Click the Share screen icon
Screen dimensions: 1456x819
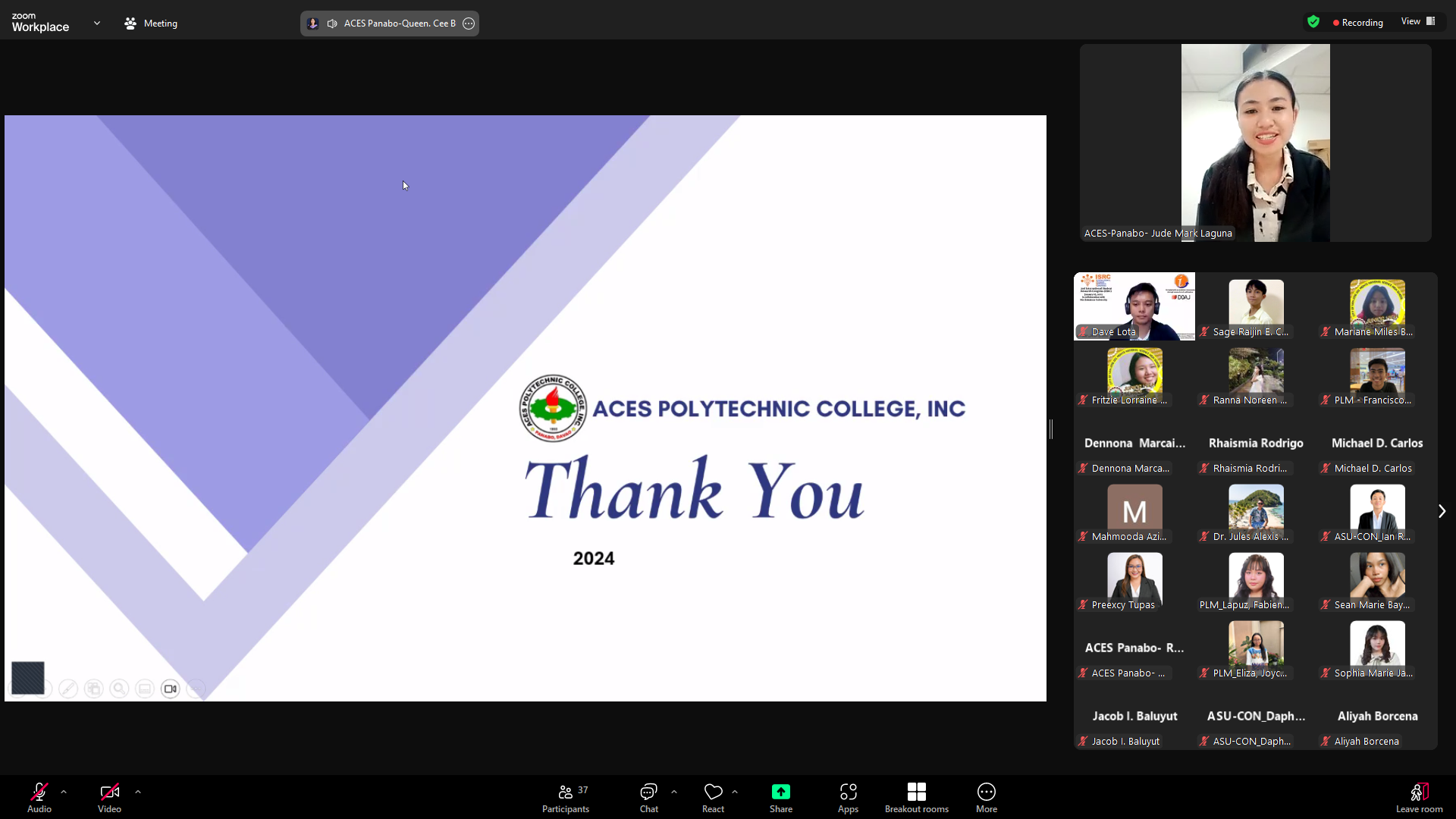[x=780, y=792]
